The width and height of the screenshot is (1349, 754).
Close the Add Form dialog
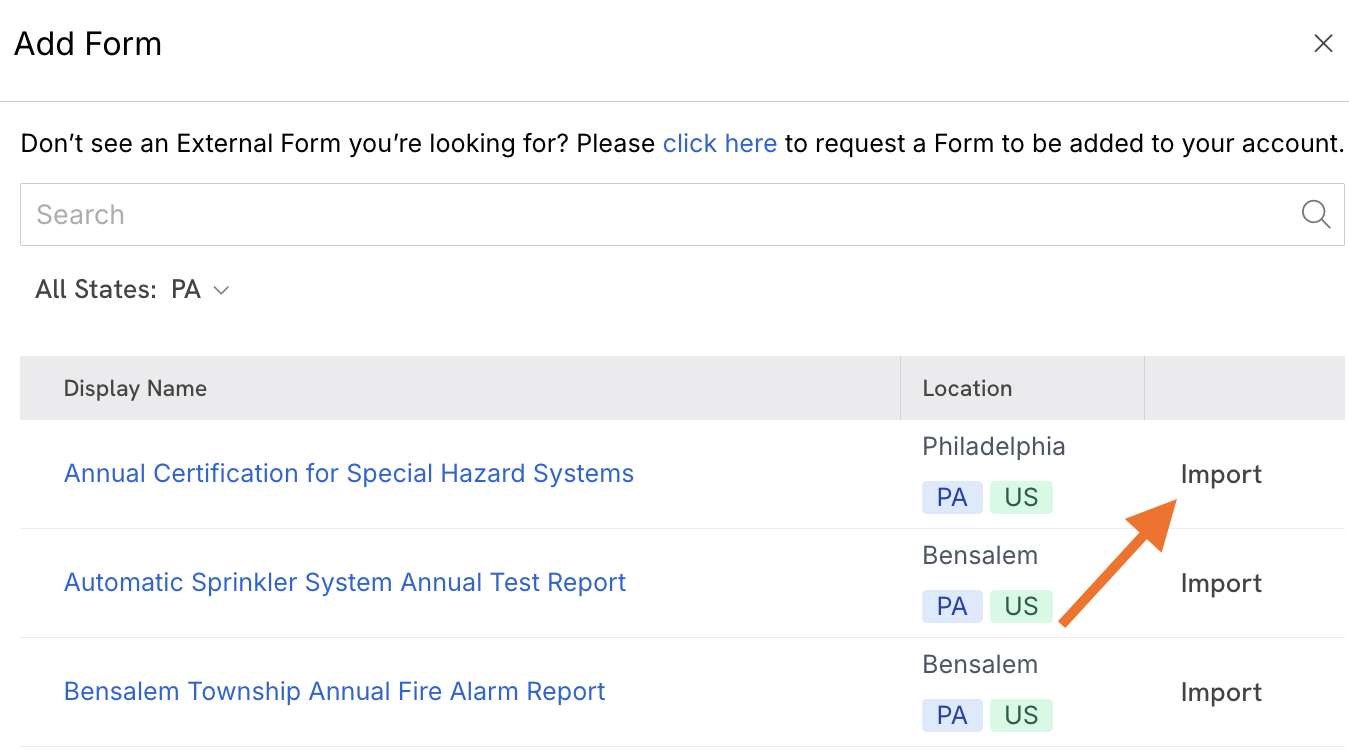1323,44
